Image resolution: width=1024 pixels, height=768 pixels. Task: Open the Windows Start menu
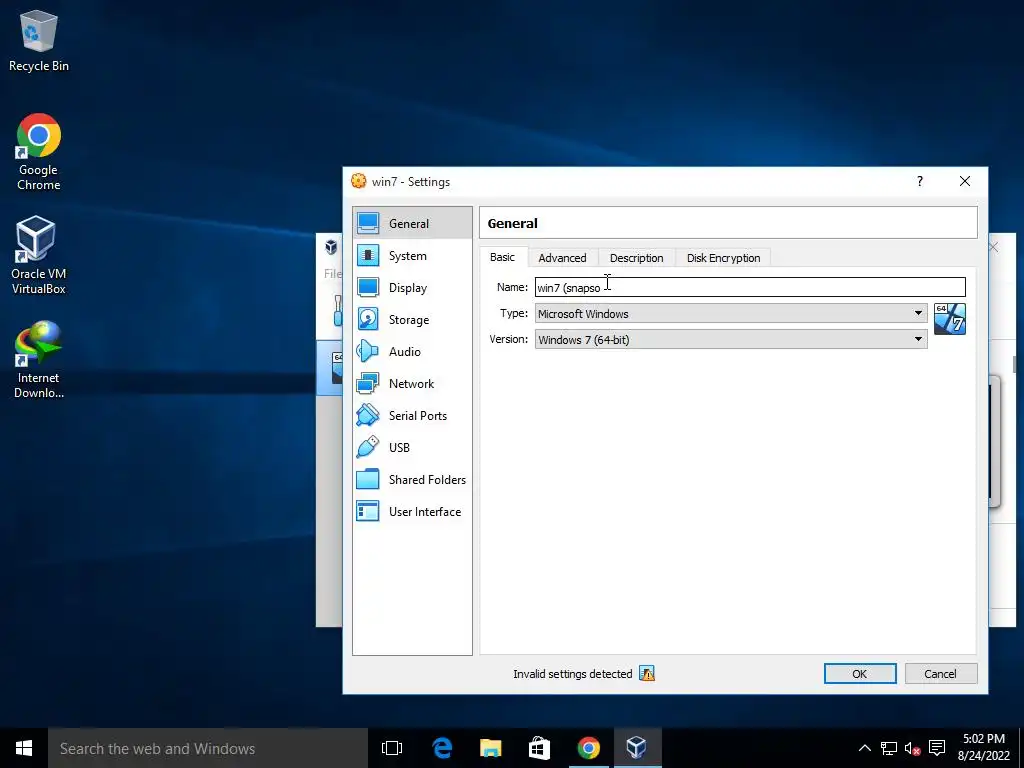click(x=24, y=748)
